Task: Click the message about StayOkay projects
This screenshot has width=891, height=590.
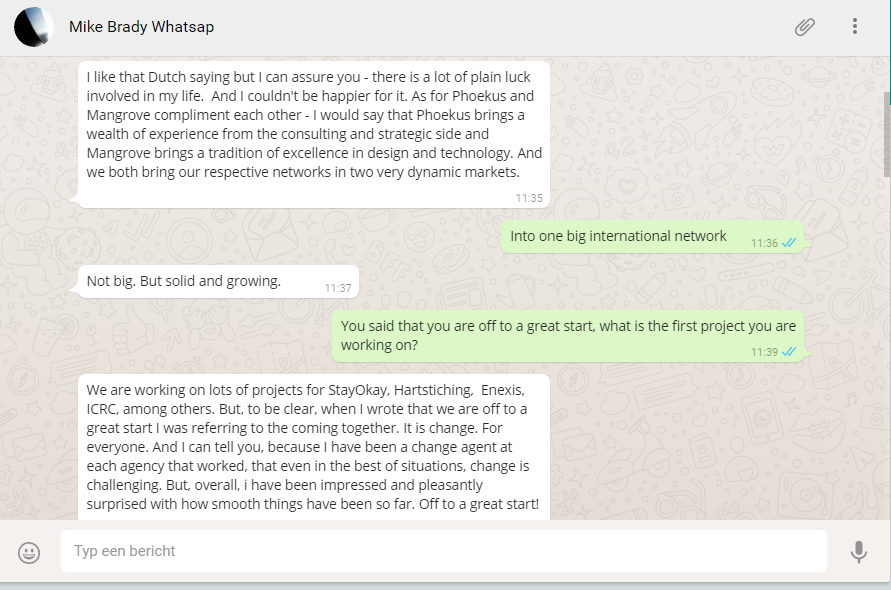Action: [x=313, y=446]
